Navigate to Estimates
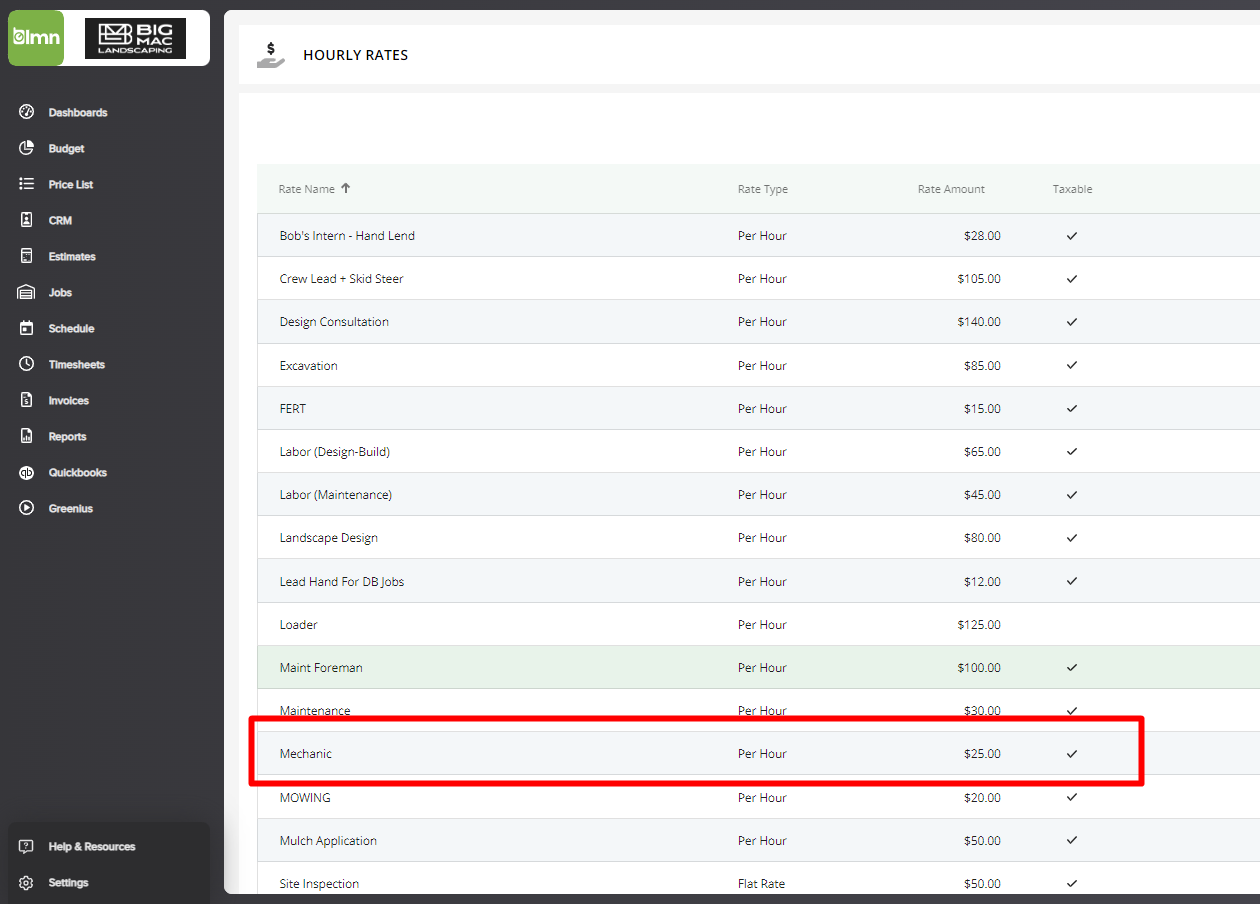1260x904 pixels. pyautogui.click(x=72, y=256)
